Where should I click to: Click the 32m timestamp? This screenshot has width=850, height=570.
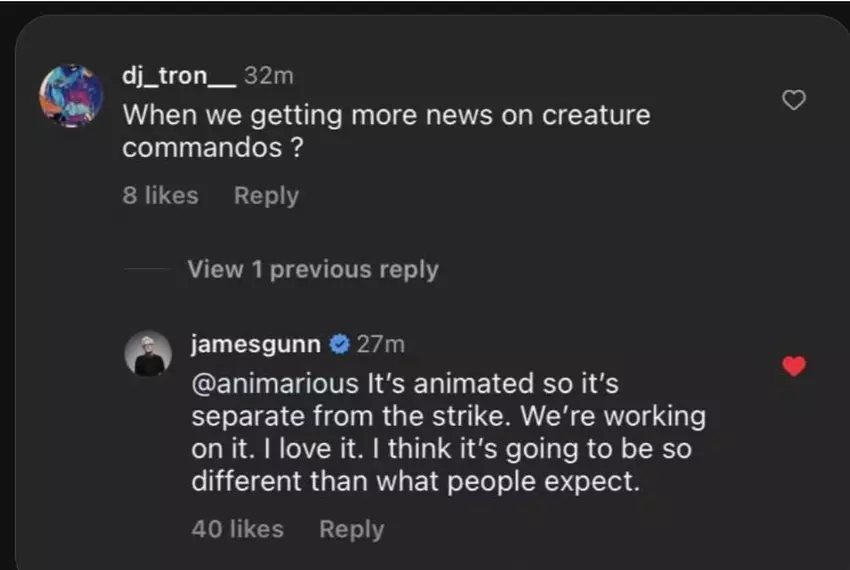tap(268, 75)
